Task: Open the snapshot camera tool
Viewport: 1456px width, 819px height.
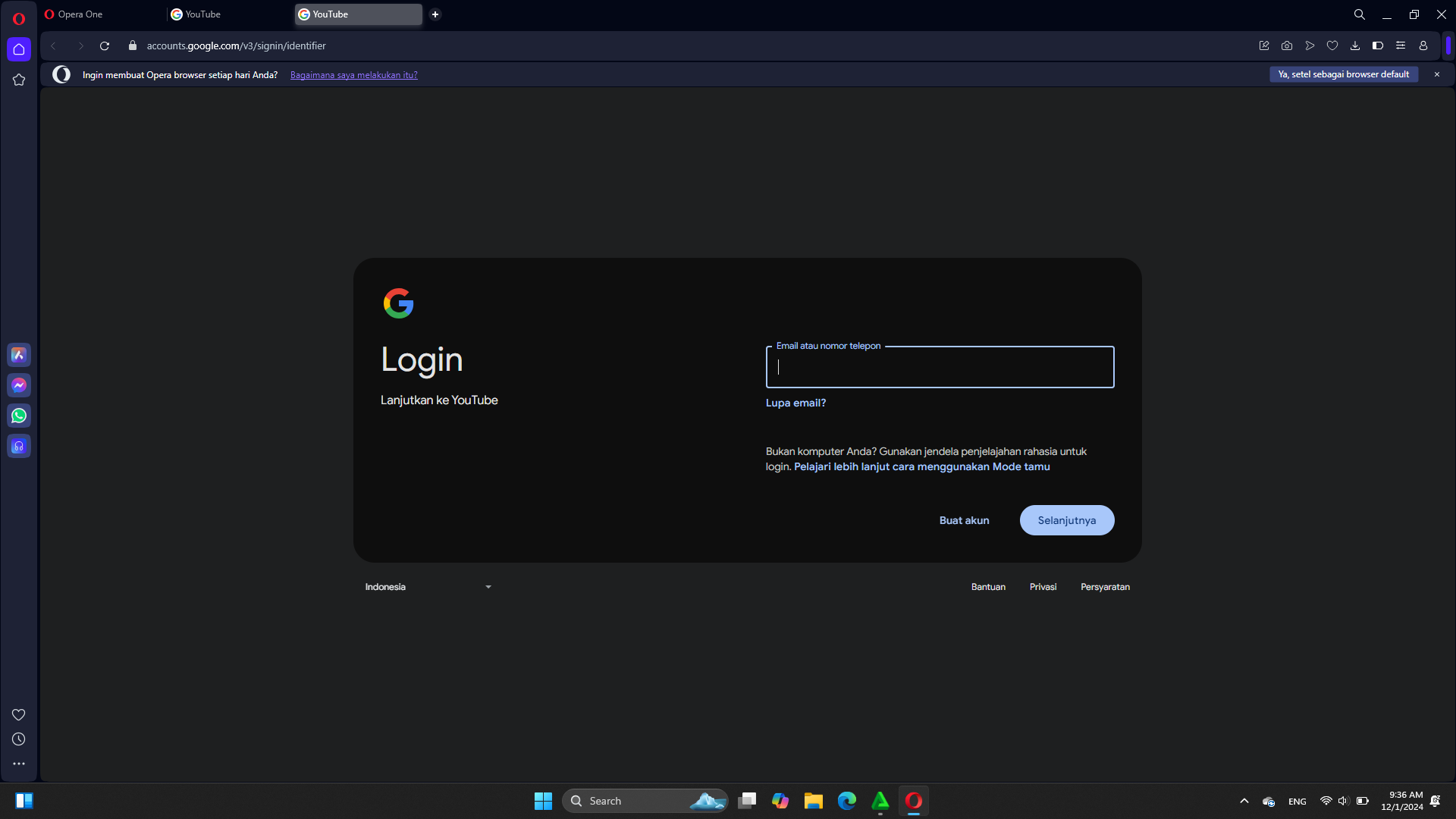Action: (x=1287, y=45)
